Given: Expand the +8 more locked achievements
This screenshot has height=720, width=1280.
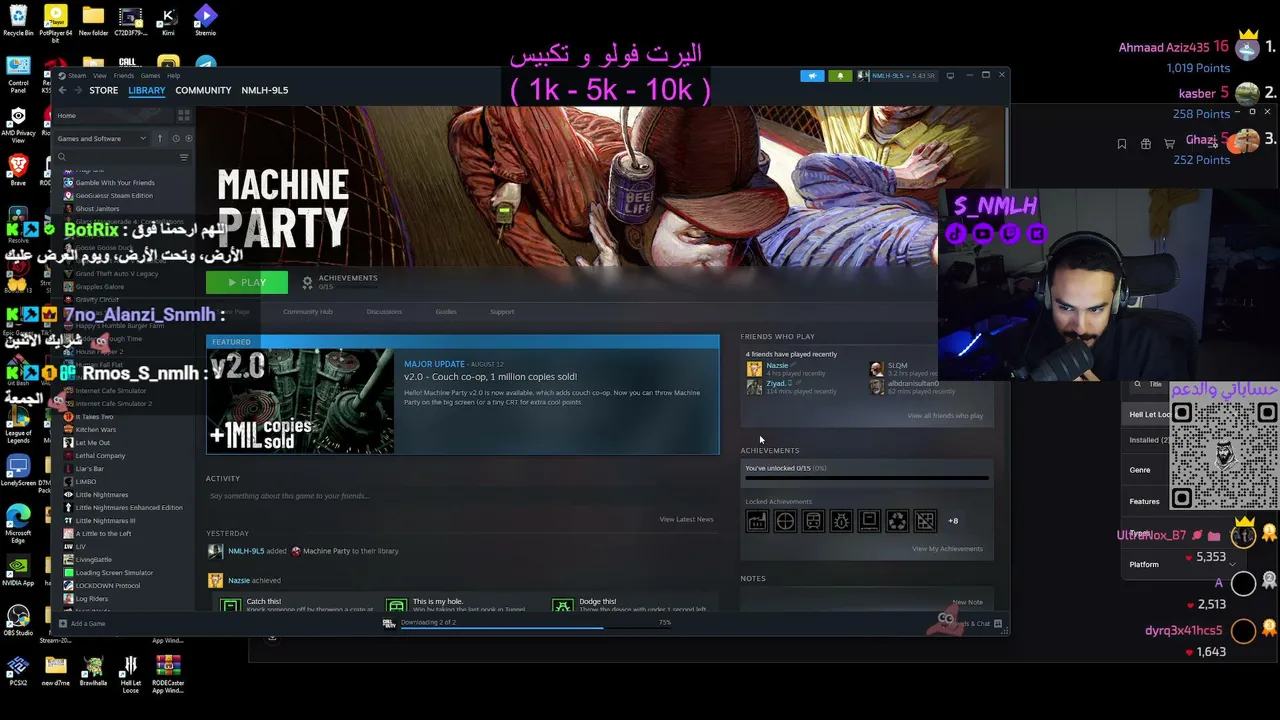Looking at the screenshot, I should tap(953, 521).
